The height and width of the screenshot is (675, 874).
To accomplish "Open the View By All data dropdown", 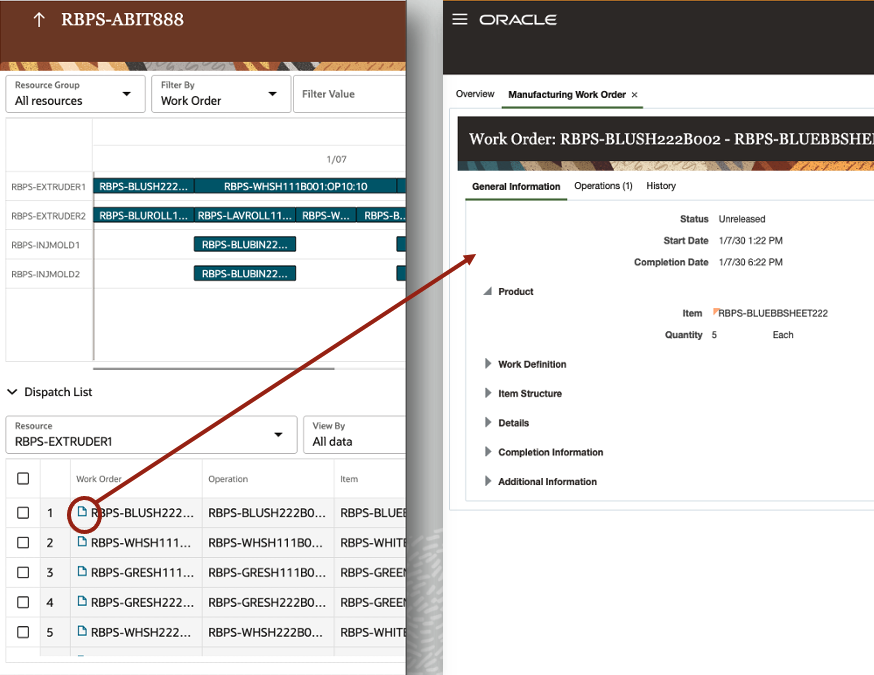I will pyautogui.click(x=355, y=434).
